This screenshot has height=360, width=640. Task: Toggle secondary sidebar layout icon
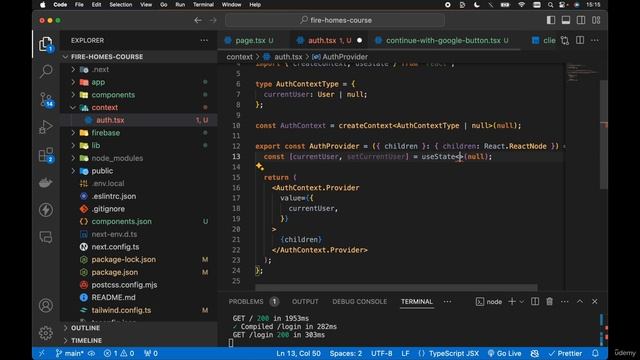[581, 20]
